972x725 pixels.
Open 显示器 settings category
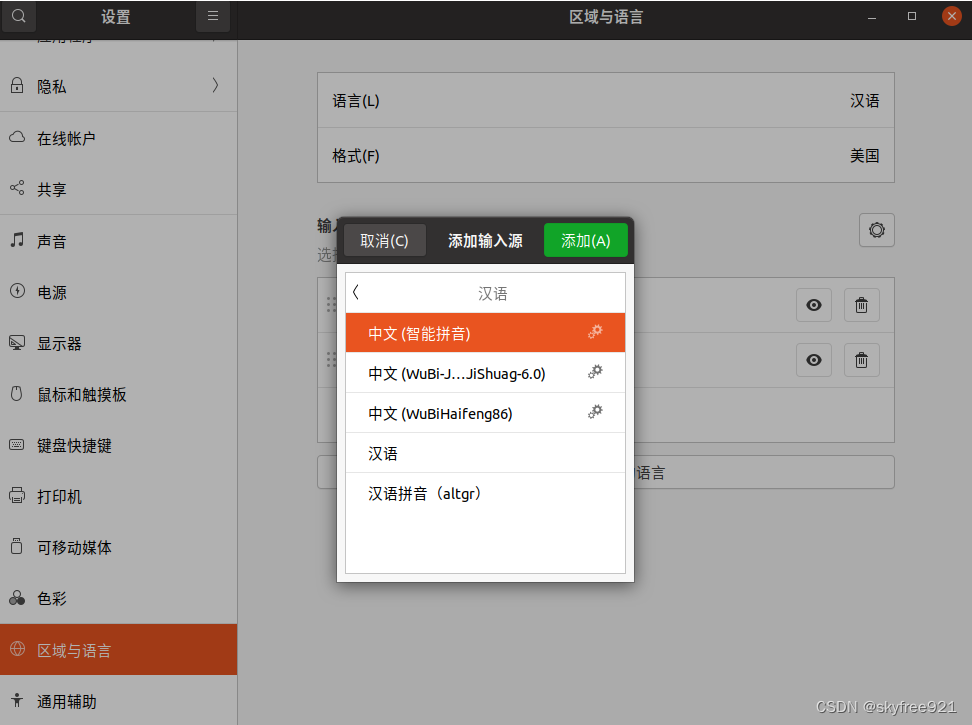(118, 343)
